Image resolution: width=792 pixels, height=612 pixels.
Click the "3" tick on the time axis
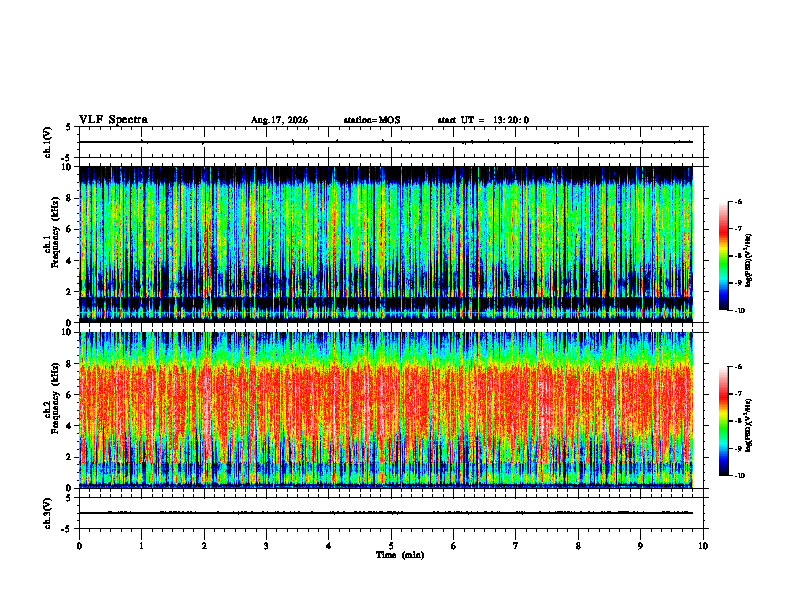click(x=266, y=546)
